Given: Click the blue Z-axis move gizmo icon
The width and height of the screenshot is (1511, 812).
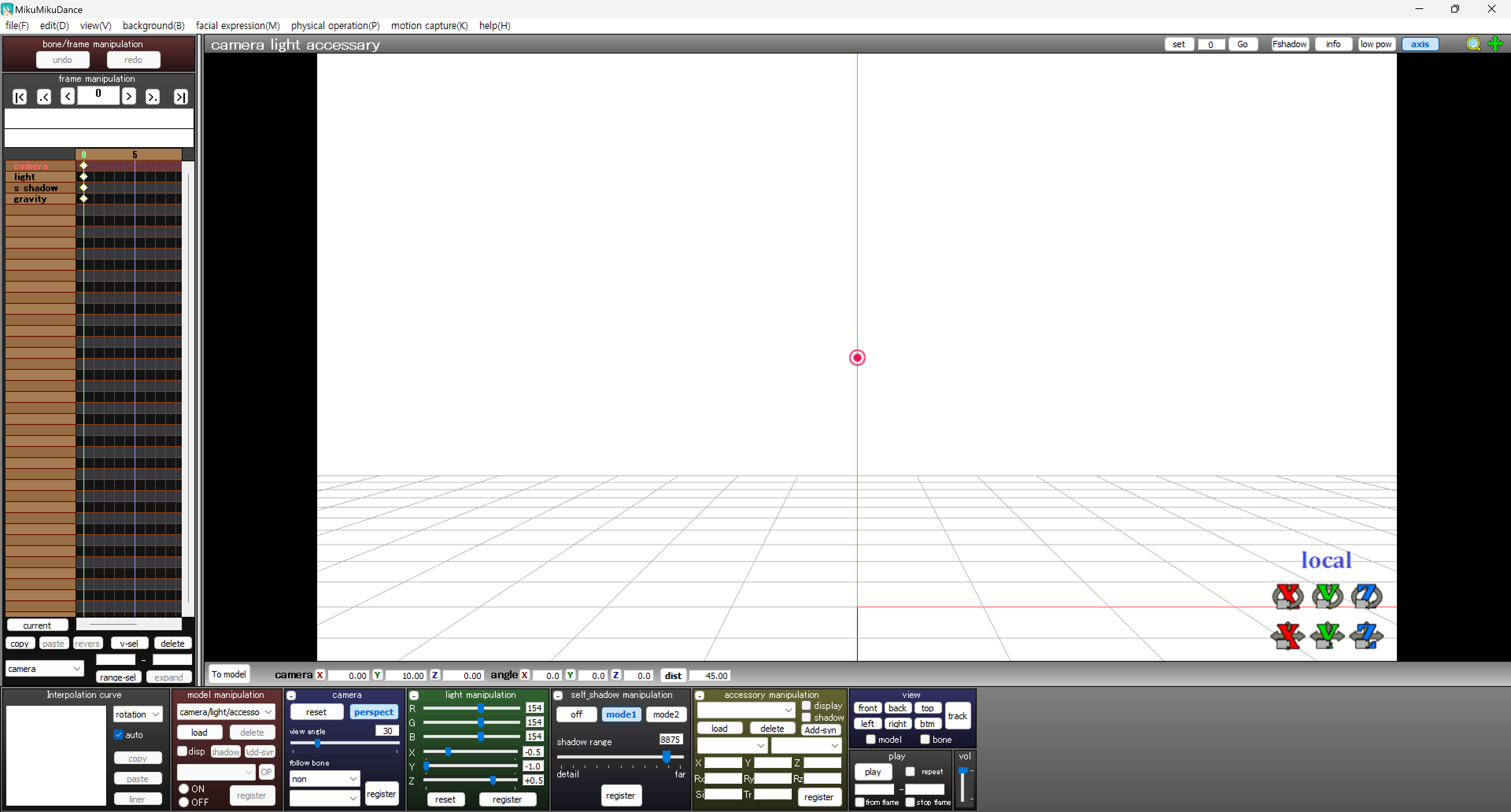Looking at the screenshot, I should (x=1366, y=635).
